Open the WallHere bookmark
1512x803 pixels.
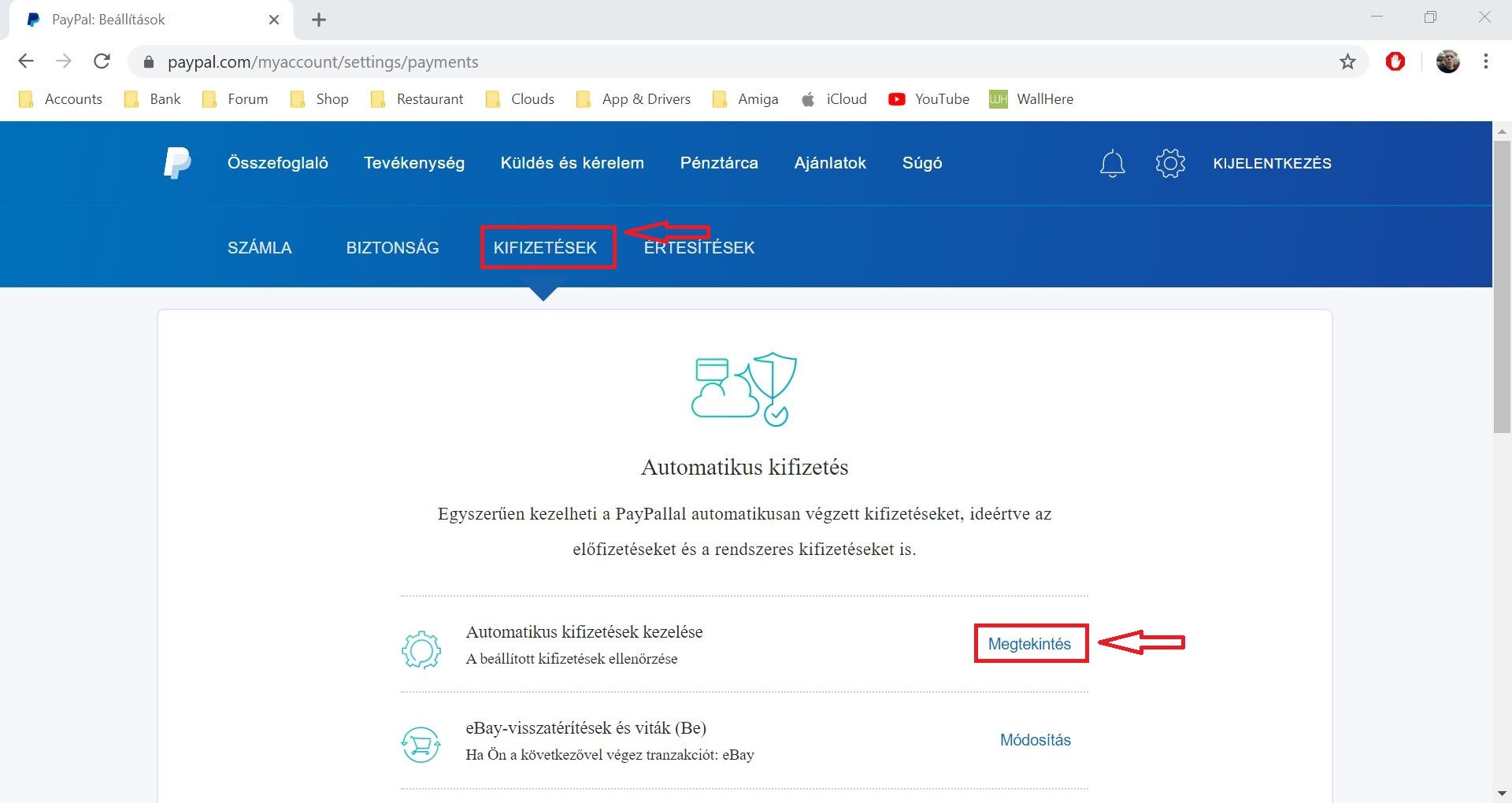(1032, 99)
